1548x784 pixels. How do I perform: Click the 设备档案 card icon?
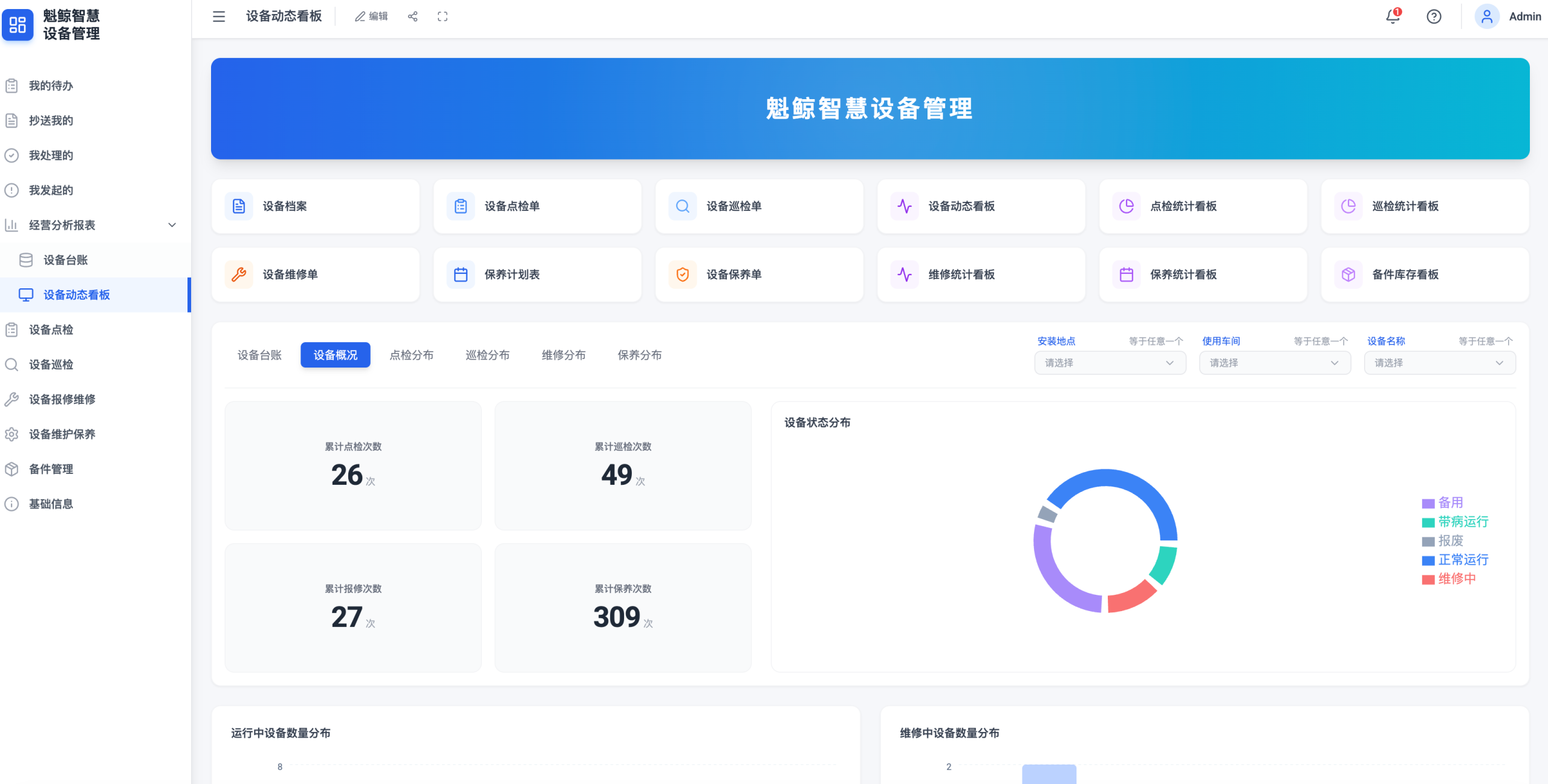click(239, 206)
